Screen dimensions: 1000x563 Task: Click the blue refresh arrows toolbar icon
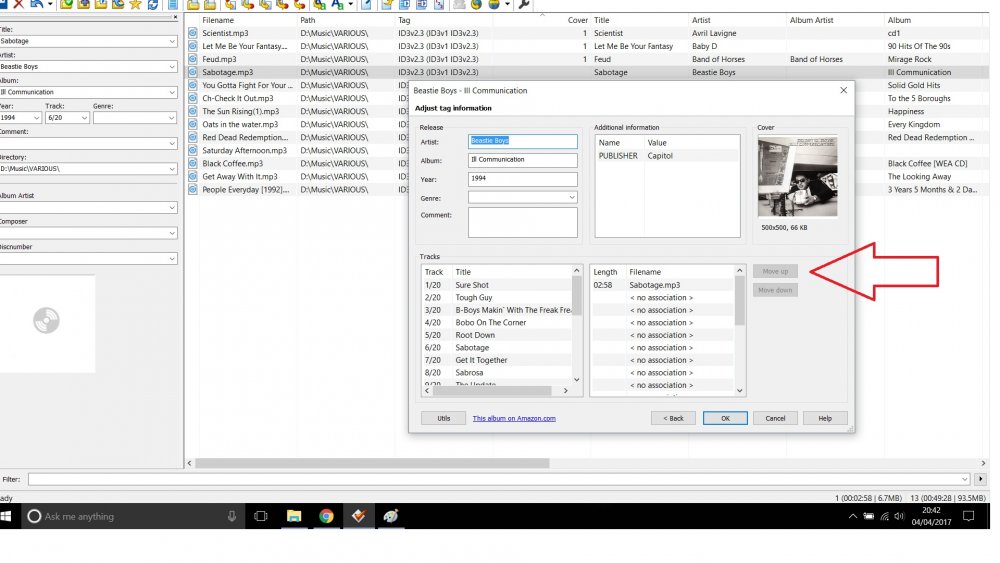tap(153, 4)
